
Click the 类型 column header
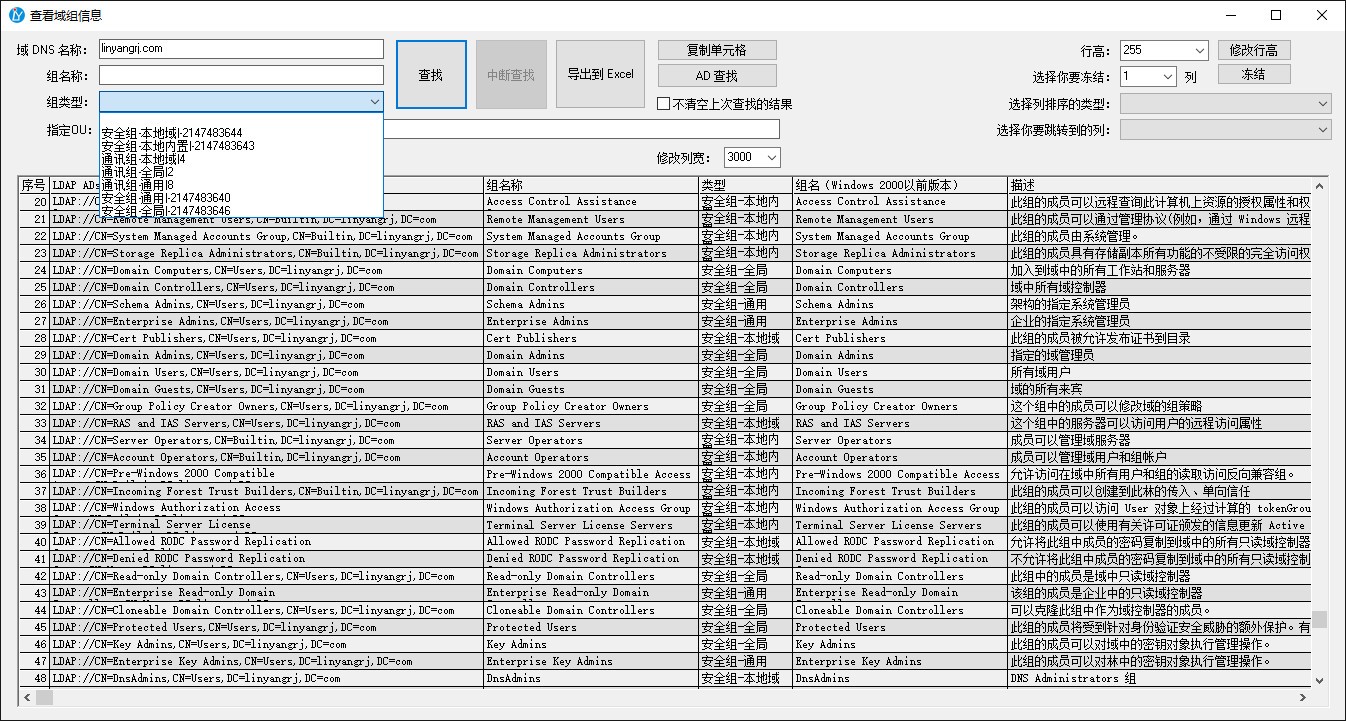[745, 185]
